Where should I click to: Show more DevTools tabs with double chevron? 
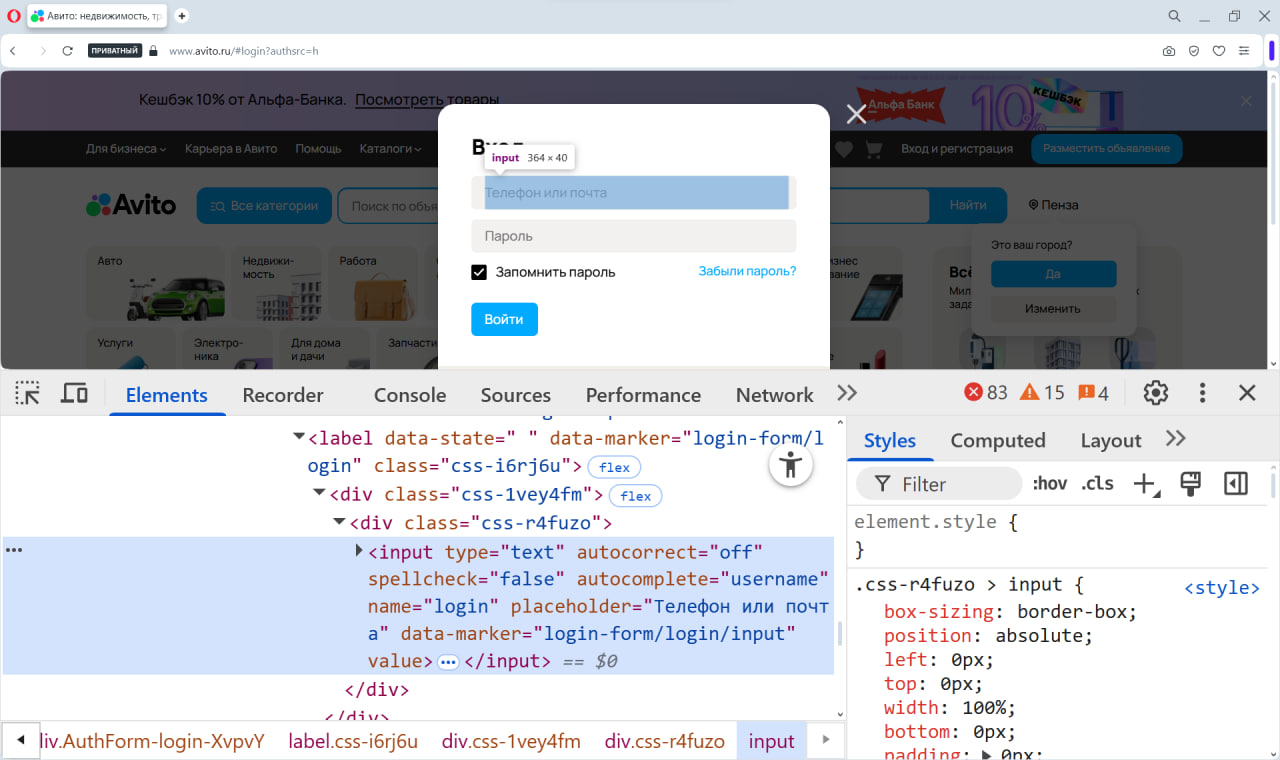(847, 393)
